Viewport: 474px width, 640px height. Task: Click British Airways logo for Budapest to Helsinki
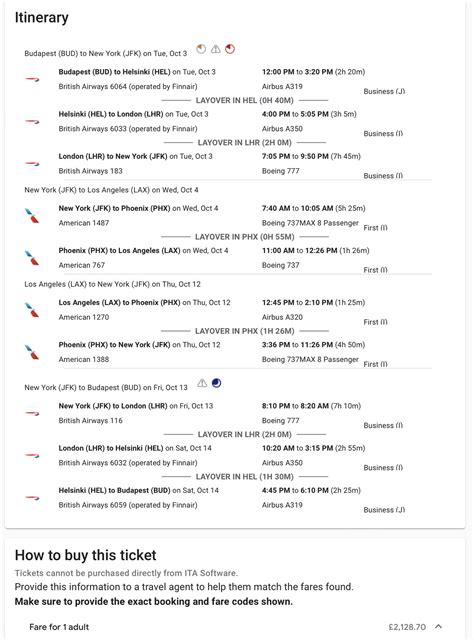coord(32,79)
